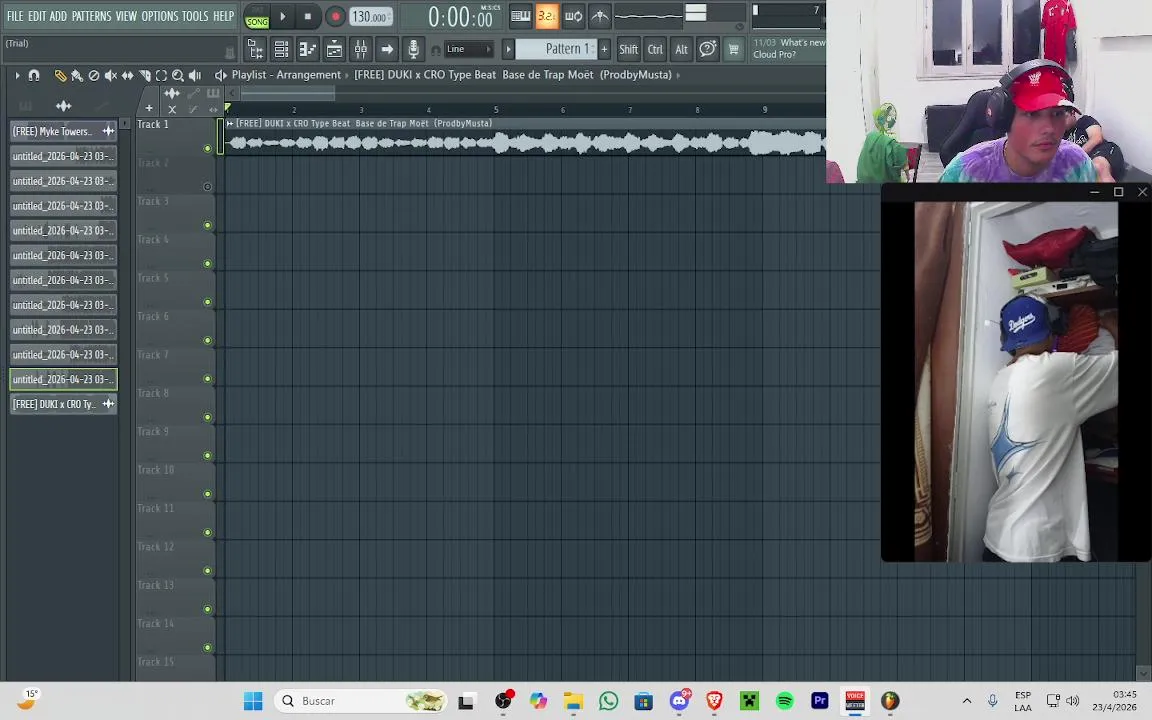Select the Zoom magnifier tool

click(178, 75)
